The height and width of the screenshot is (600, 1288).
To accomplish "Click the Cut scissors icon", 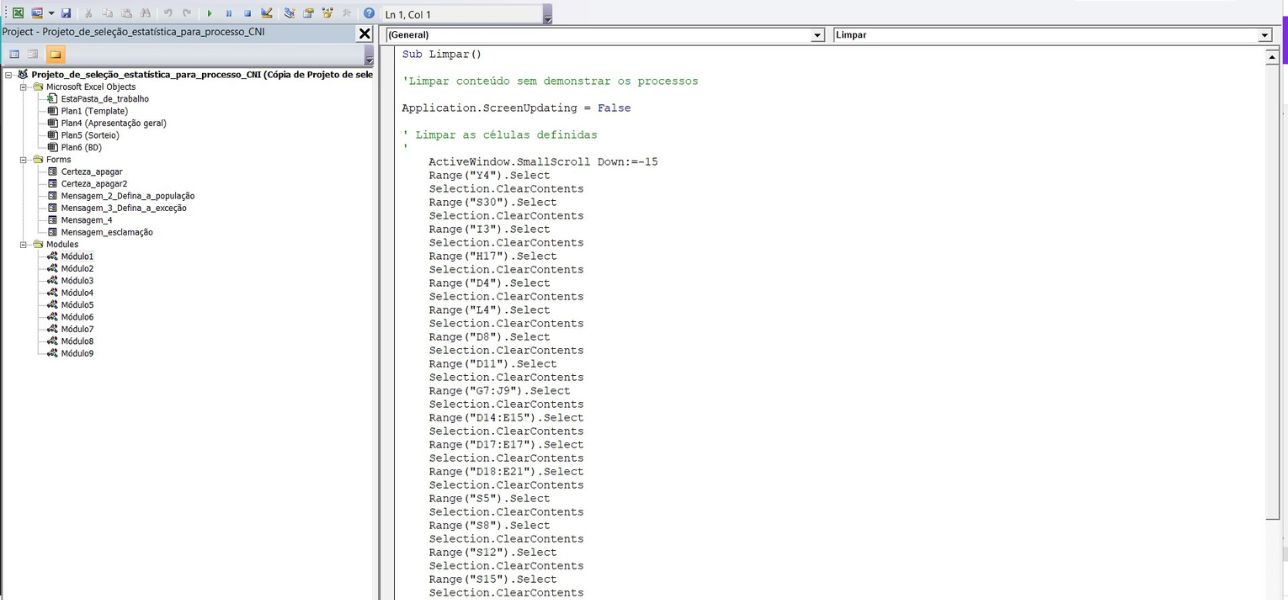I will tap(89, 13).
